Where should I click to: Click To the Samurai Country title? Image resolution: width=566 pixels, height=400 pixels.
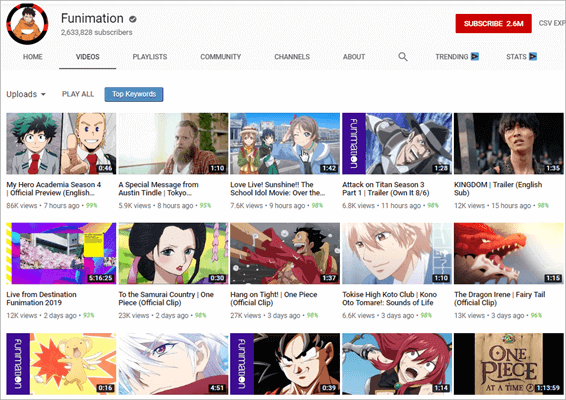[166, 299]
